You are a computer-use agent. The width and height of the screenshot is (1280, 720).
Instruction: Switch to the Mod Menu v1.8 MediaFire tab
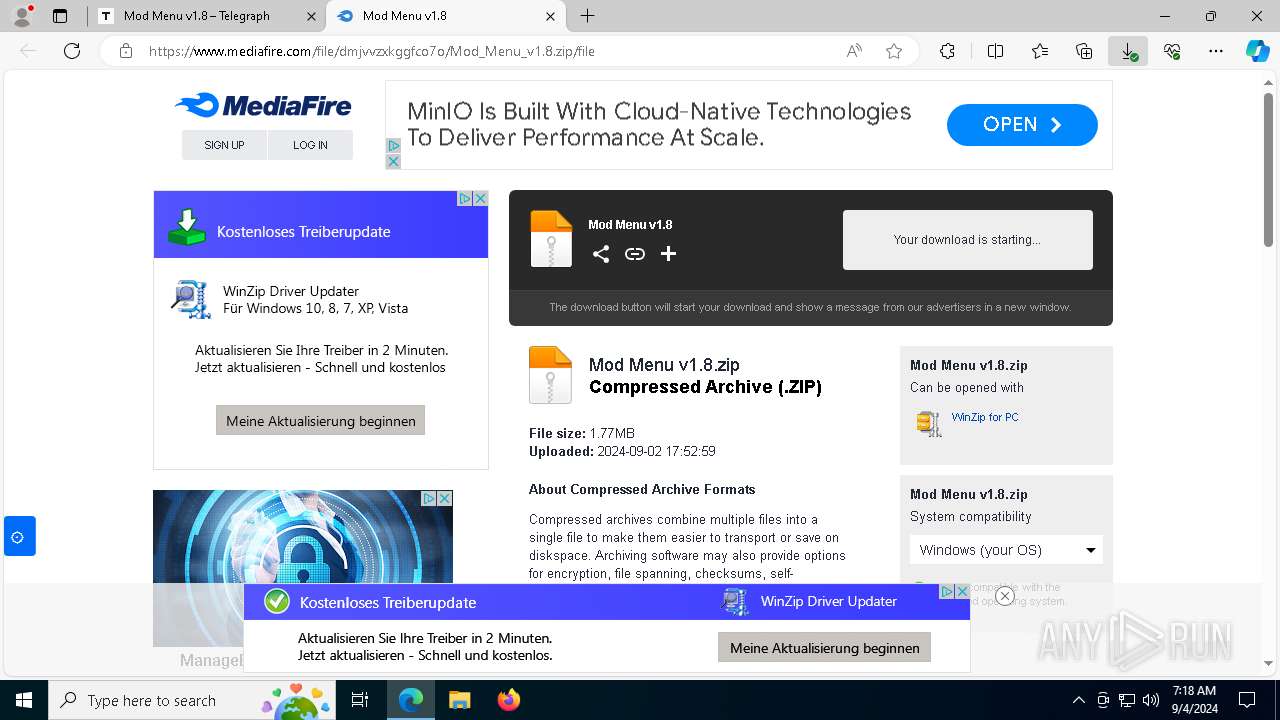404,16
